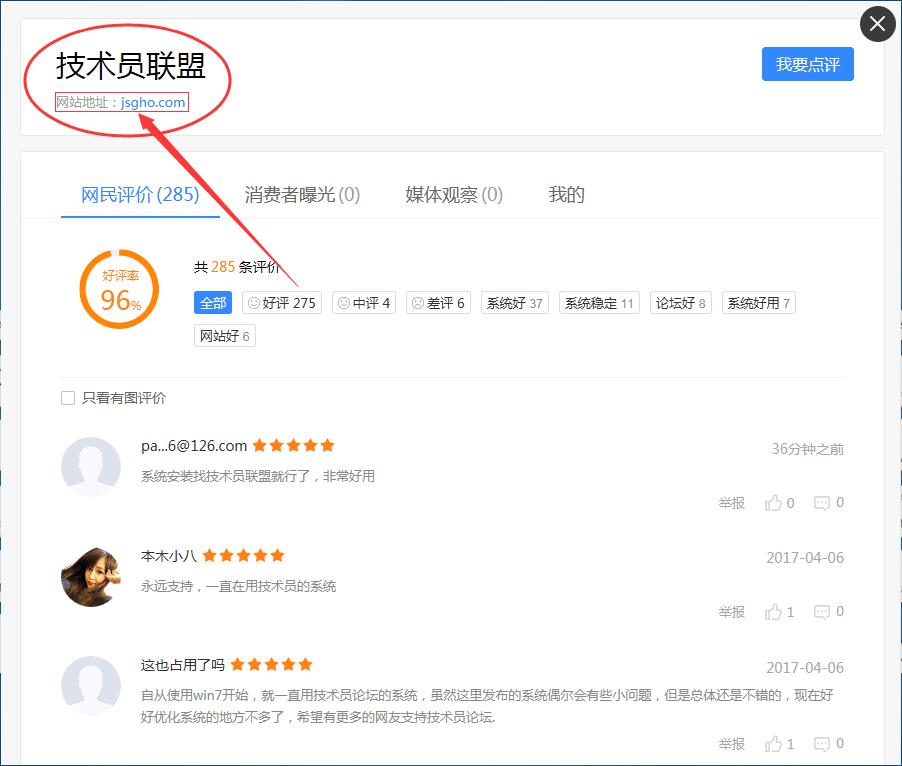This screenshot has height=766, width=902.
Task: Switch to 消费者曝光 tab
Action: [x=302, y=195]
